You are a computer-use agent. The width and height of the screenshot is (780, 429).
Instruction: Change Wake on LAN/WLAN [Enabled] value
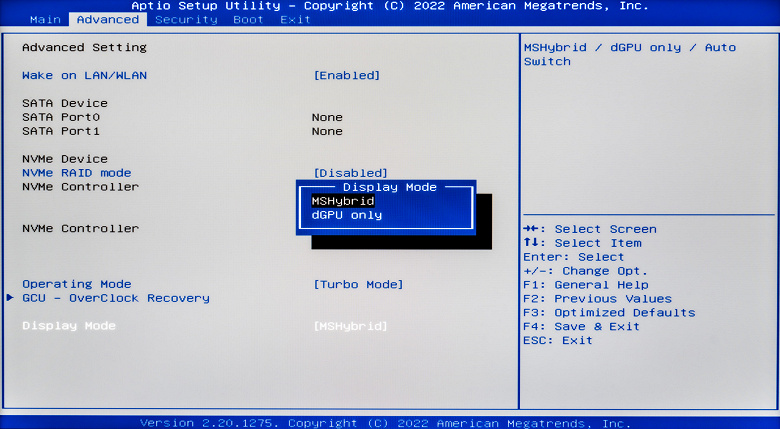click(x=347, y=76)
